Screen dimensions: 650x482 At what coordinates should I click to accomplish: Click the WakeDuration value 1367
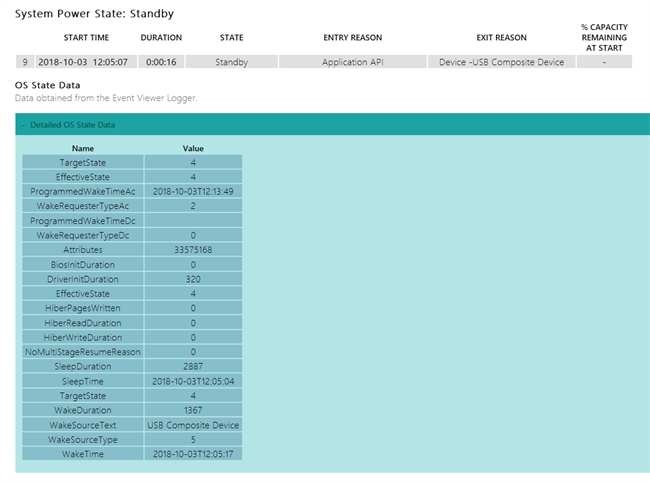(x=193, y=410)
